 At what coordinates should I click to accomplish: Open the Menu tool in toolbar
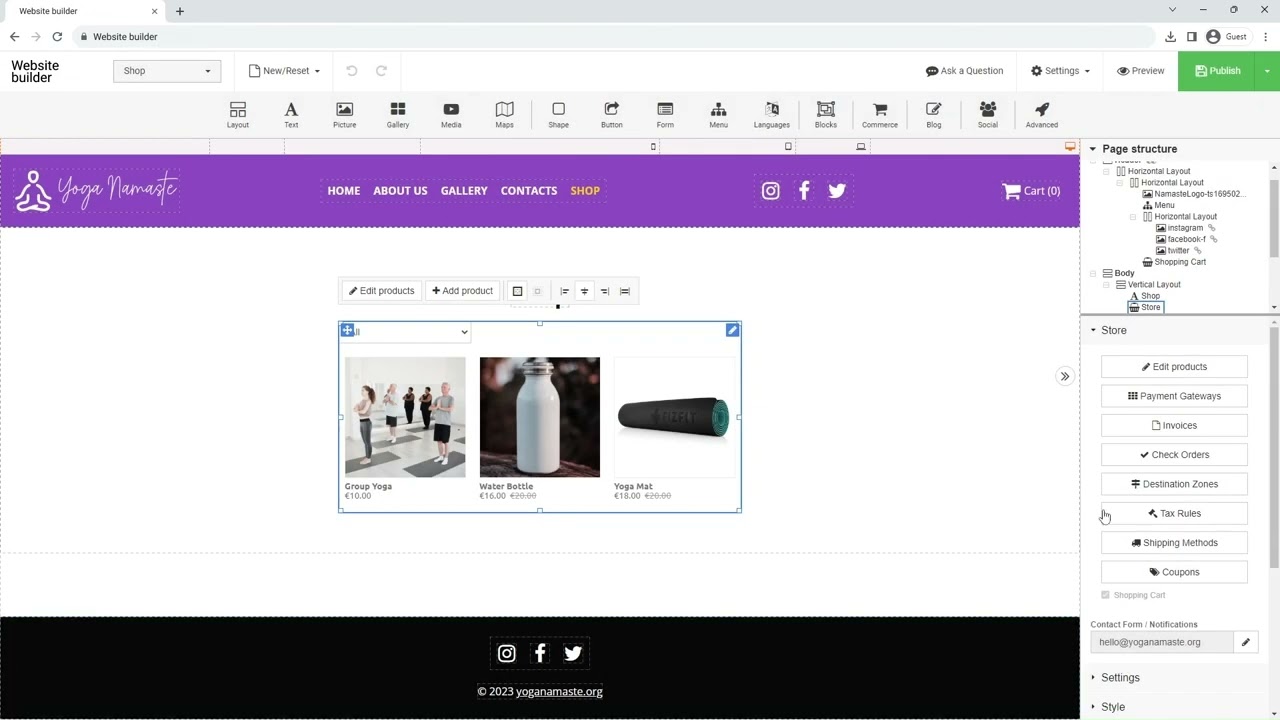click(718, 115)
